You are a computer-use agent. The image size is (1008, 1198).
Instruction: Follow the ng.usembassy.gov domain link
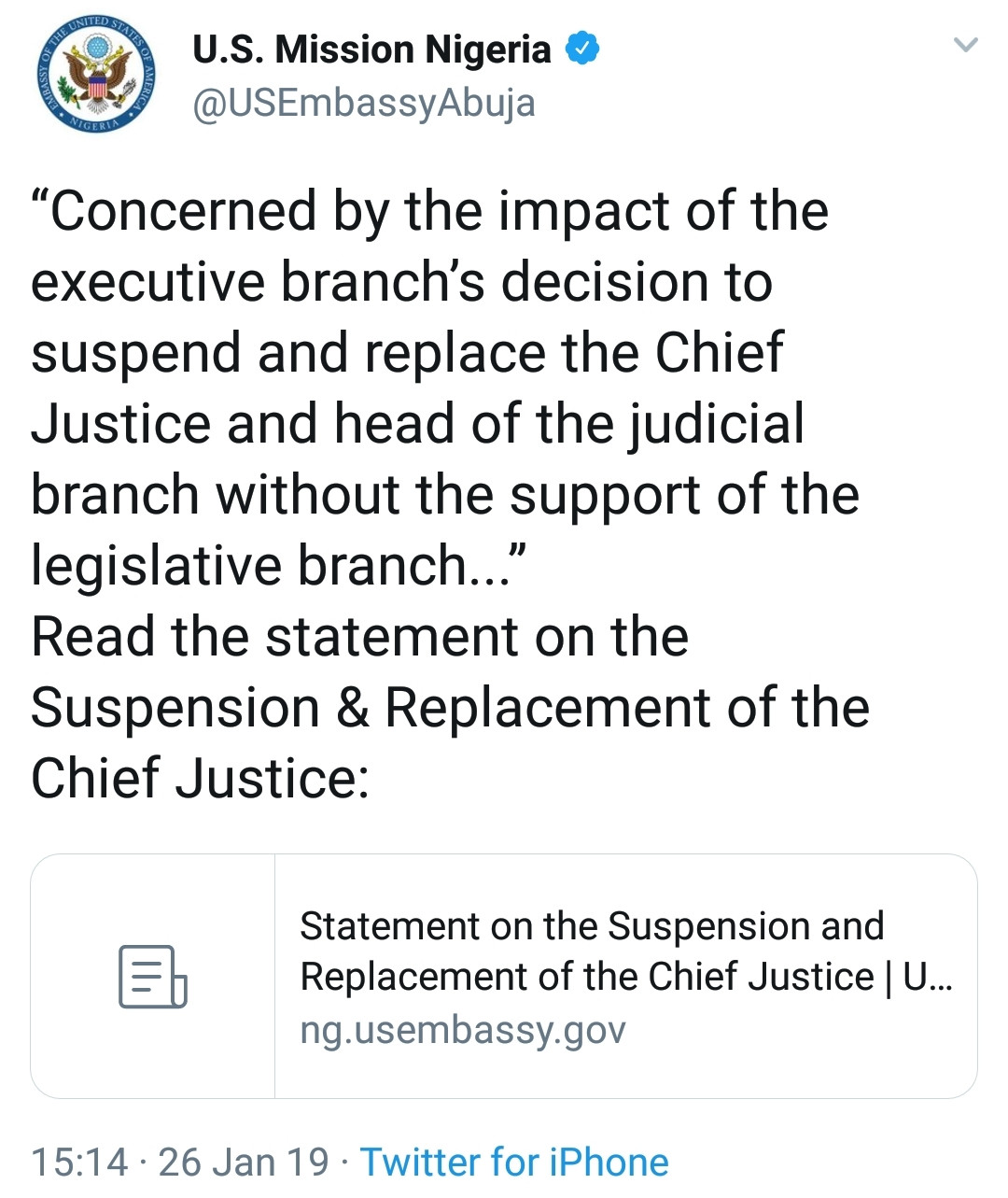click(463, 1030)
